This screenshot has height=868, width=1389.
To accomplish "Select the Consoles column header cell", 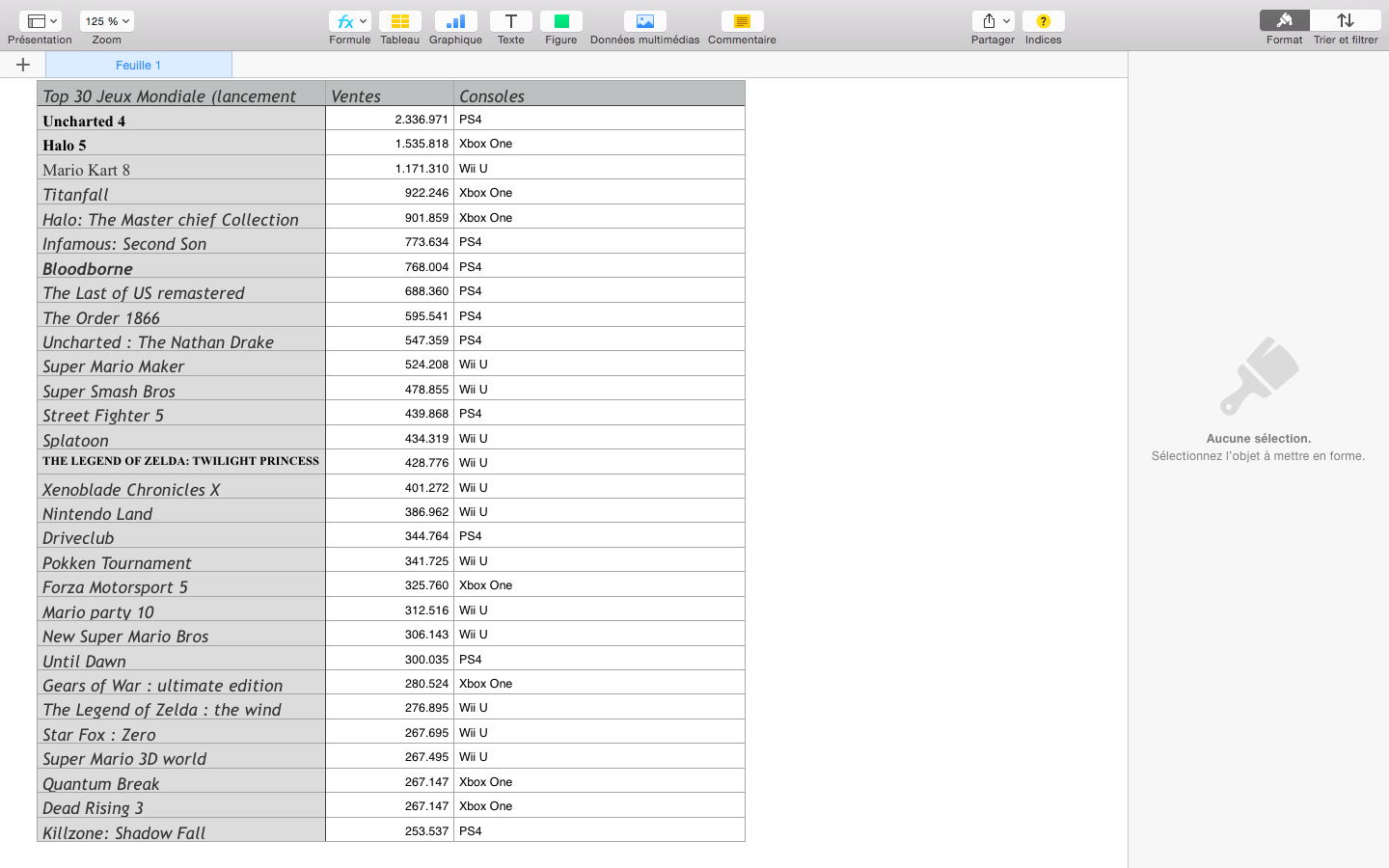I will tap(599, 94).
